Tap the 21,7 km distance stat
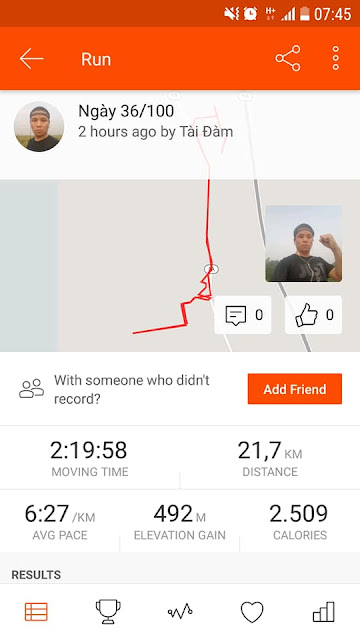The image size is (360, 640). pyautogui.click(x=270, y=459)
